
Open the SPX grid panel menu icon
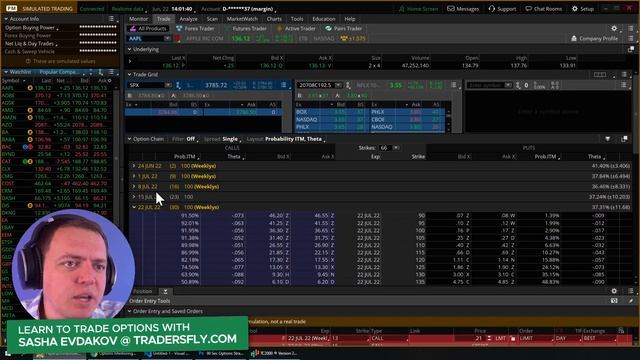pos(284,85)
